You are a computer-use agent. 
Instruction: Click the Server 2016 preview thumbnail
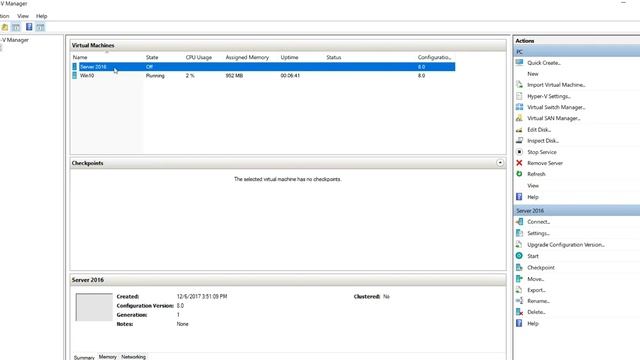(94, 307)
